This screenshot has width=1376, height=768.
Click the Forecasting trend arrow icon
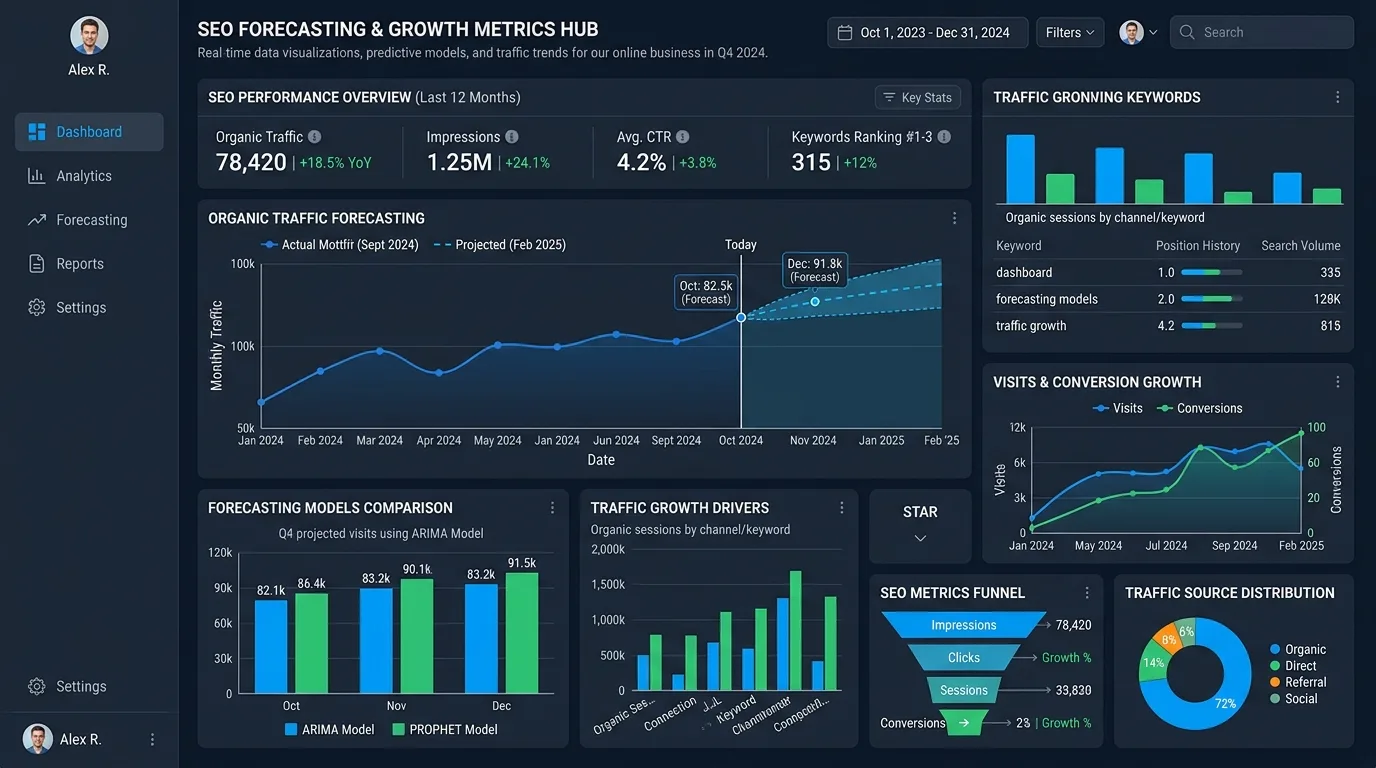click(x=37, y=220)
